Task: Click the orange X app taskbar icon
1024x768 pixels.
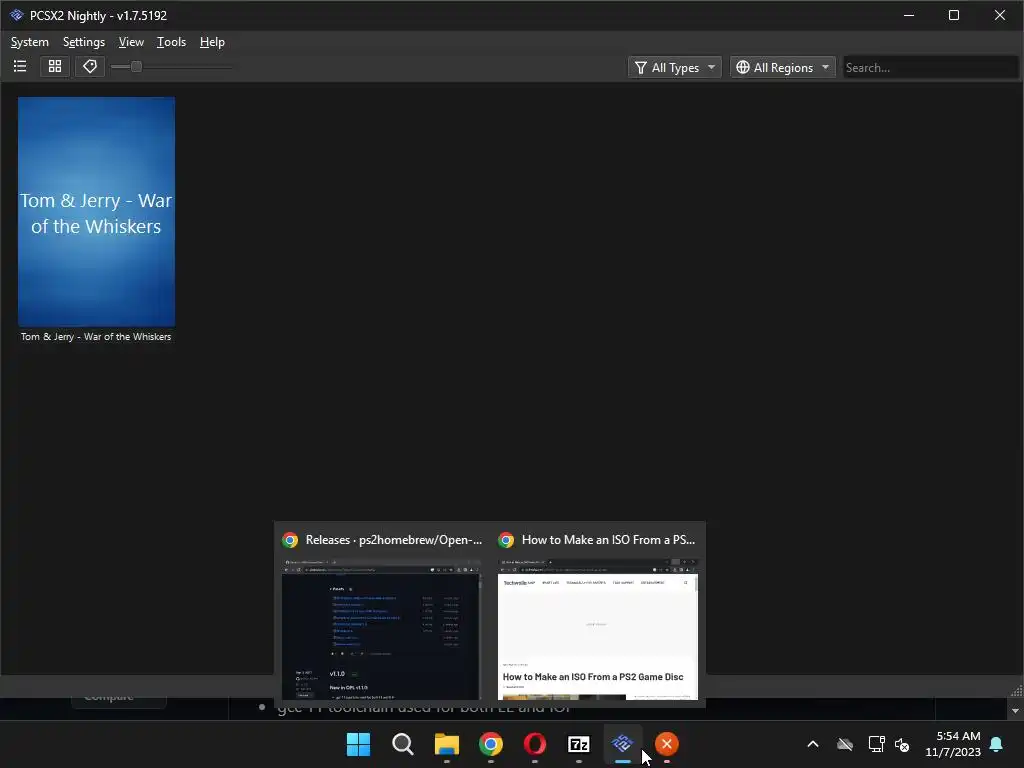Action: tap(667, 744)
